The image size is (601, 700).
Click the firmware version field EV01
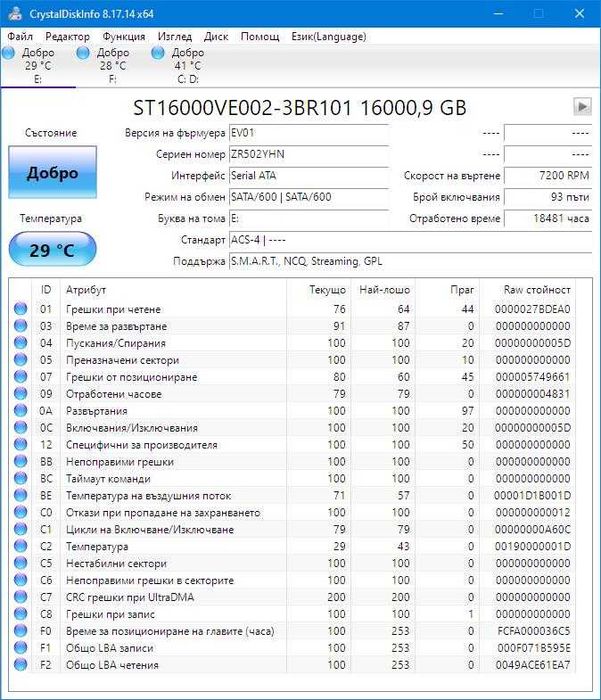309,133
